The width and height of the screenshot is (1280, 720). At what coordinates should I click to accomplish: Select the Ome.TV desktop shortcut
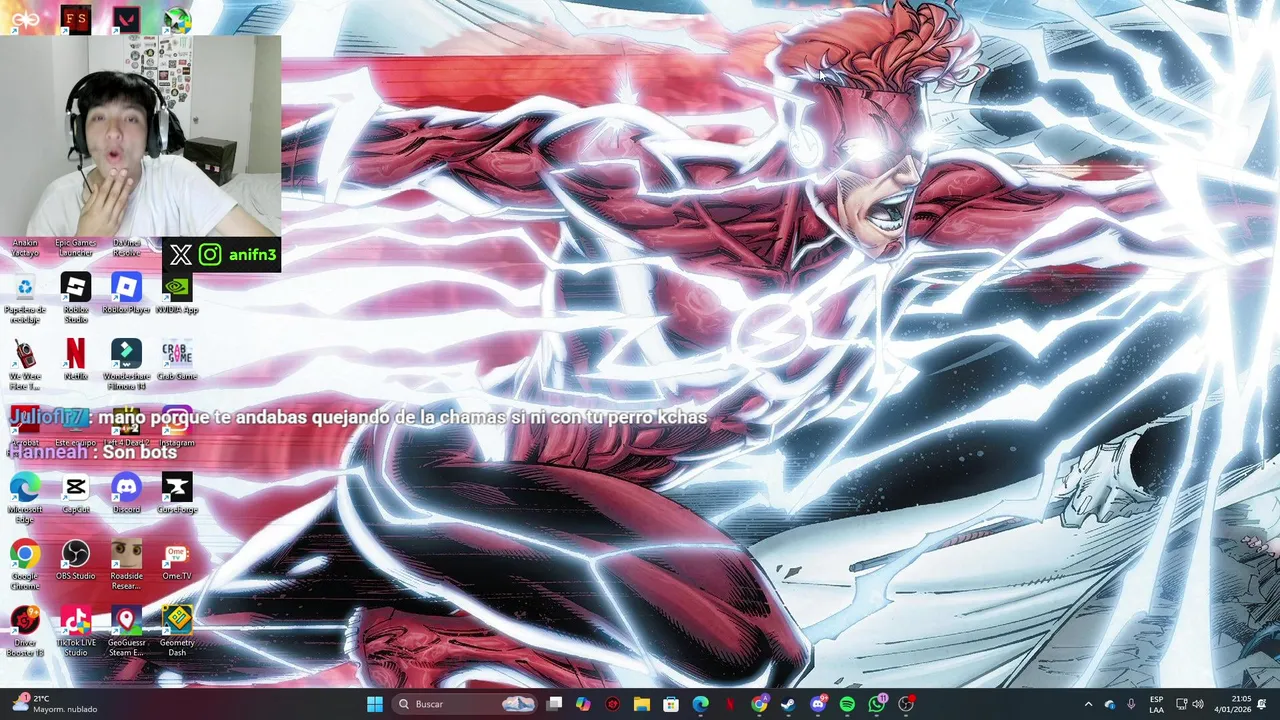(x=177, y=560)
